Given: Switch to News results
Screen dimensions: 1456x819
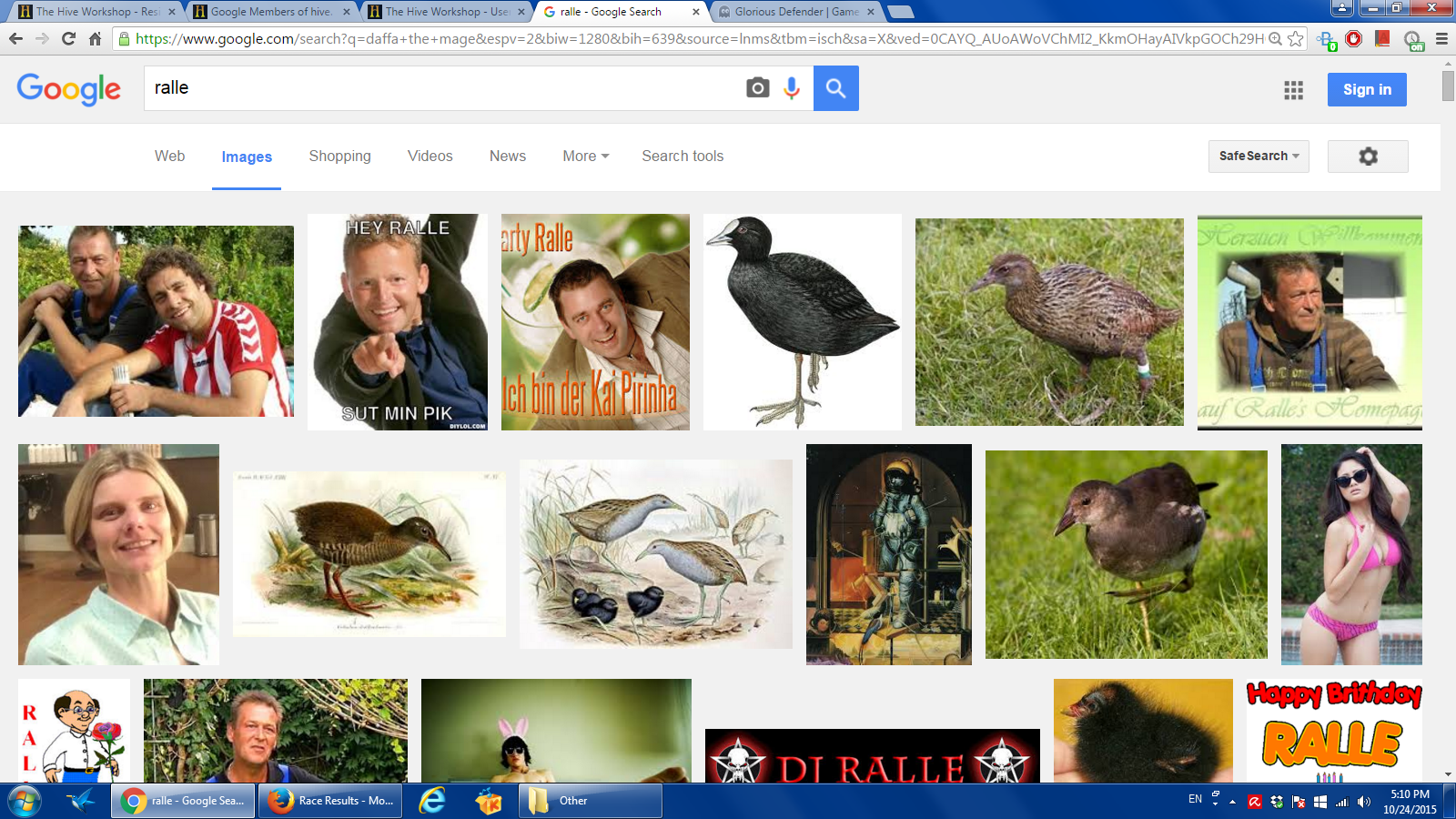Looking at the screenshot, I should 507,157.
